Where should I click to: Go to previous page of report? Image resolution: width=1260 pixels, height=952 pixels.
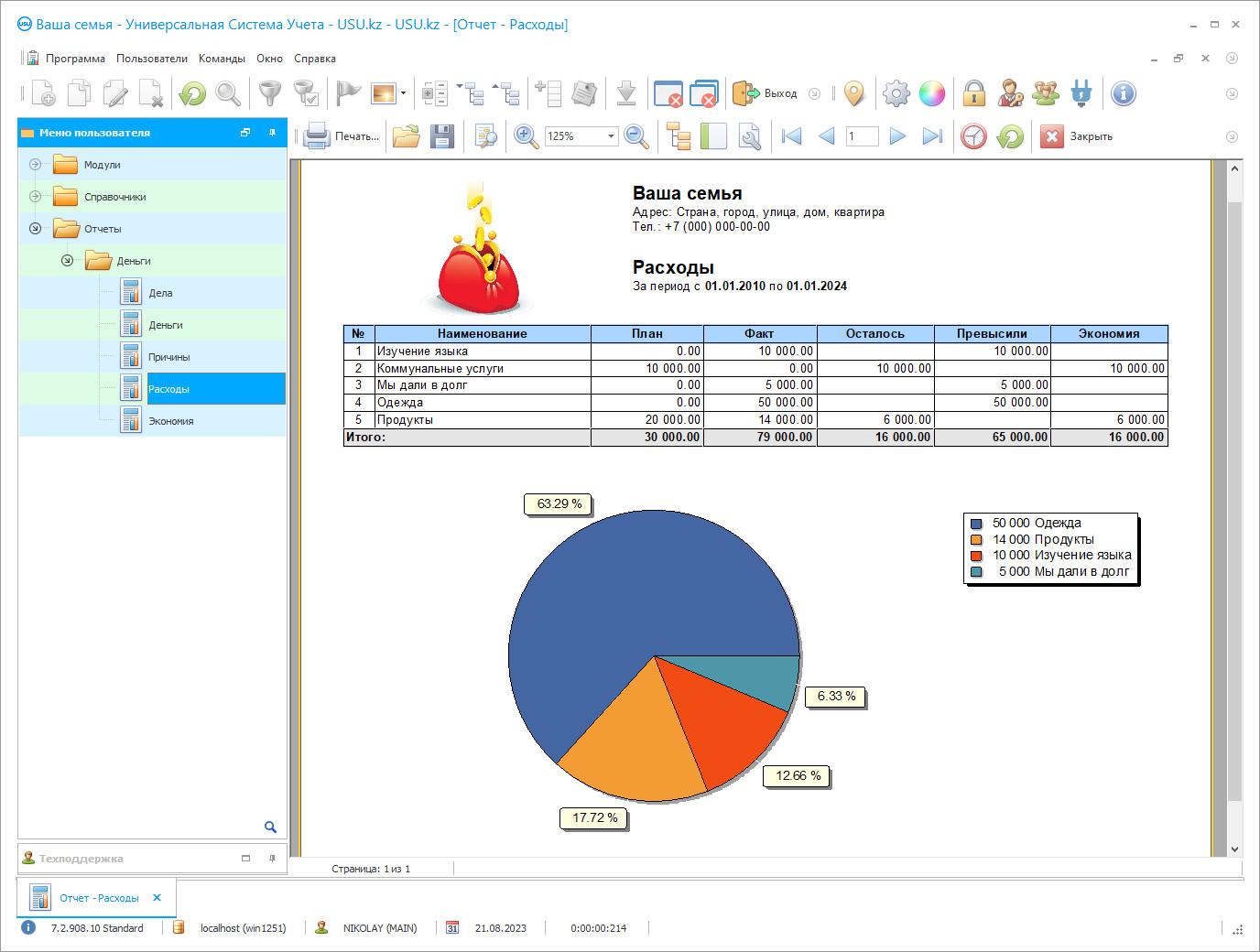click(827, 136)
